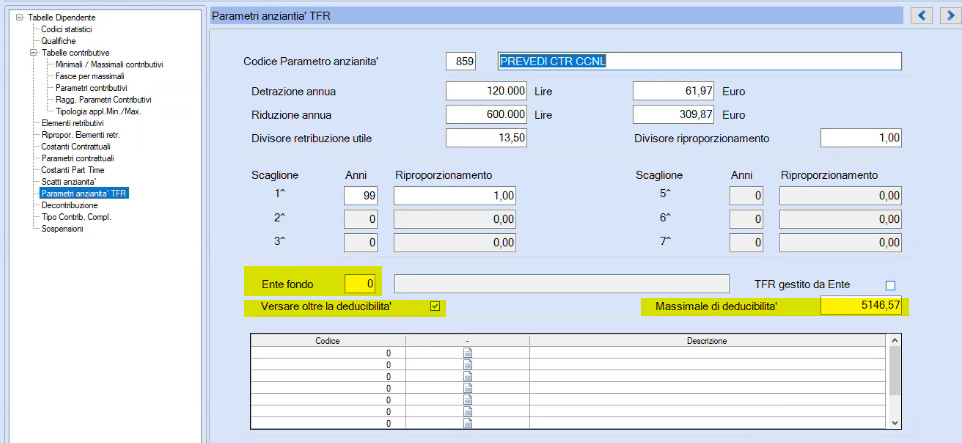Click Riduzione annua Lire field 600.000

(x=487, y=115)
